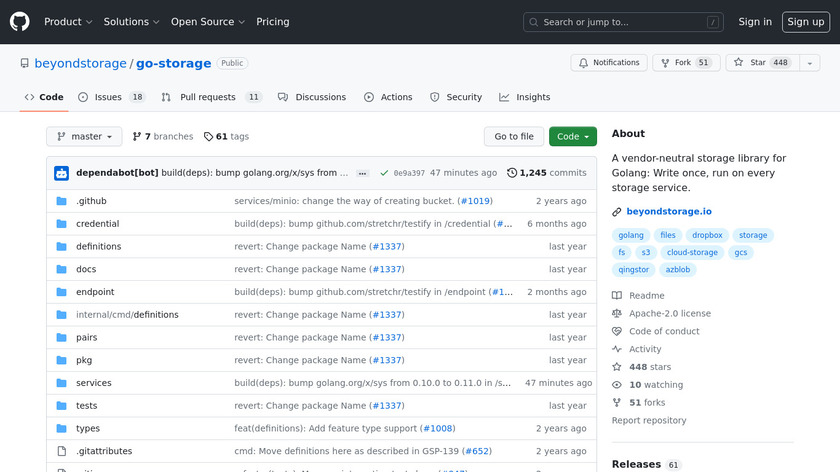Screen dimensions: 840x472
Task: Expand the green Code dropdown button
Action: click(572, 137)
